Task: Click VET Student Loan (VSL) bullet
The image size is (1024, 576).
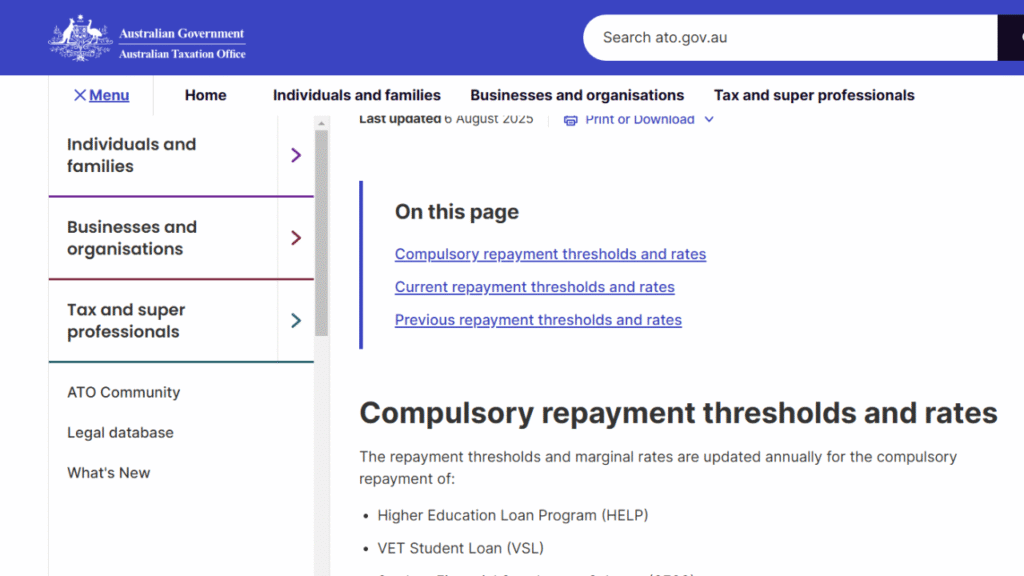Action: click(x=460, y=549)
